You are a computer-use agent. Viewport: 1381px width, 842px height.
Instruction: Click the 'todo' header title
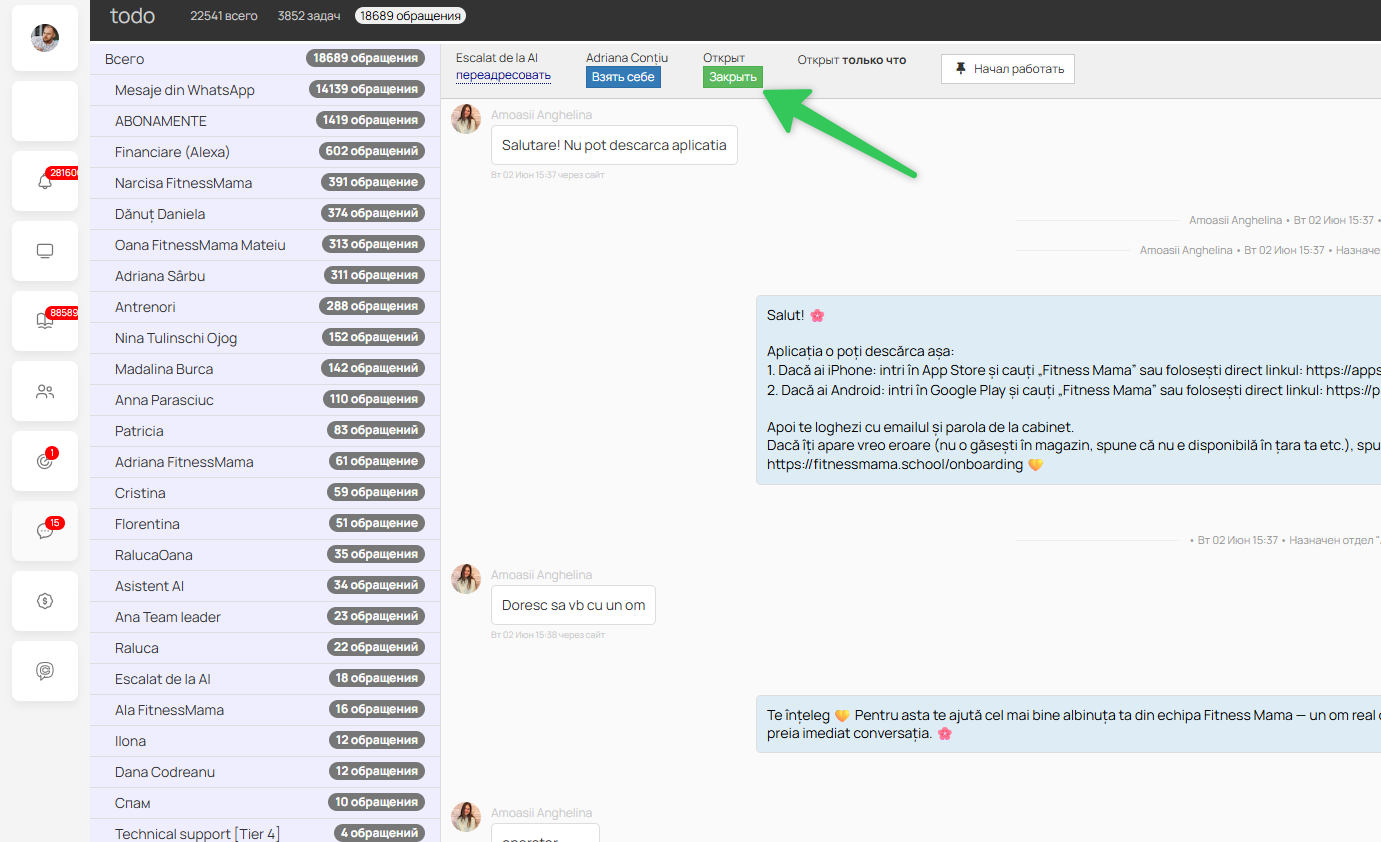click(132, 16)
